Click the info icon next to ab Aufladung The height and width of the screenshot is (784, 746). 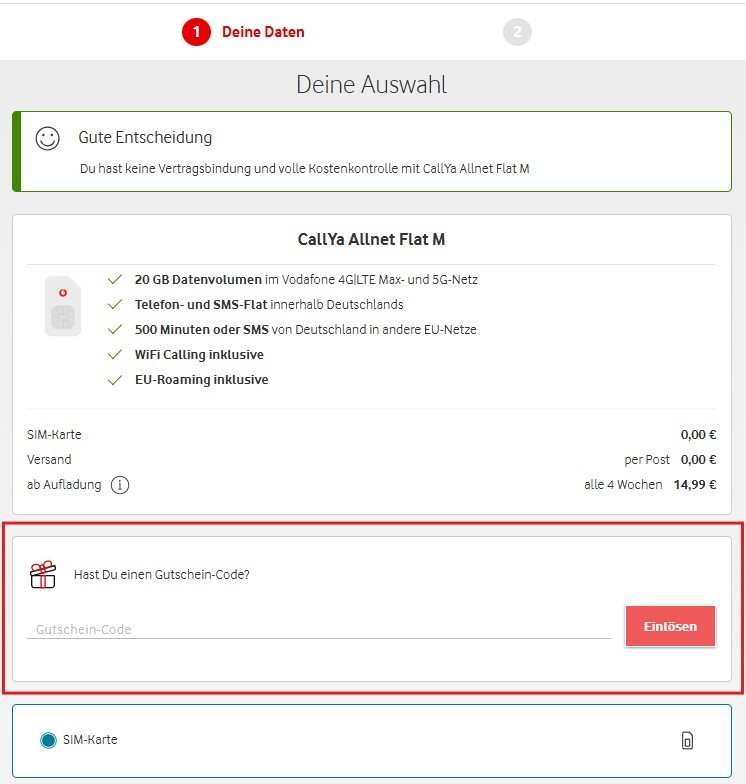click(x=120, y=484)
